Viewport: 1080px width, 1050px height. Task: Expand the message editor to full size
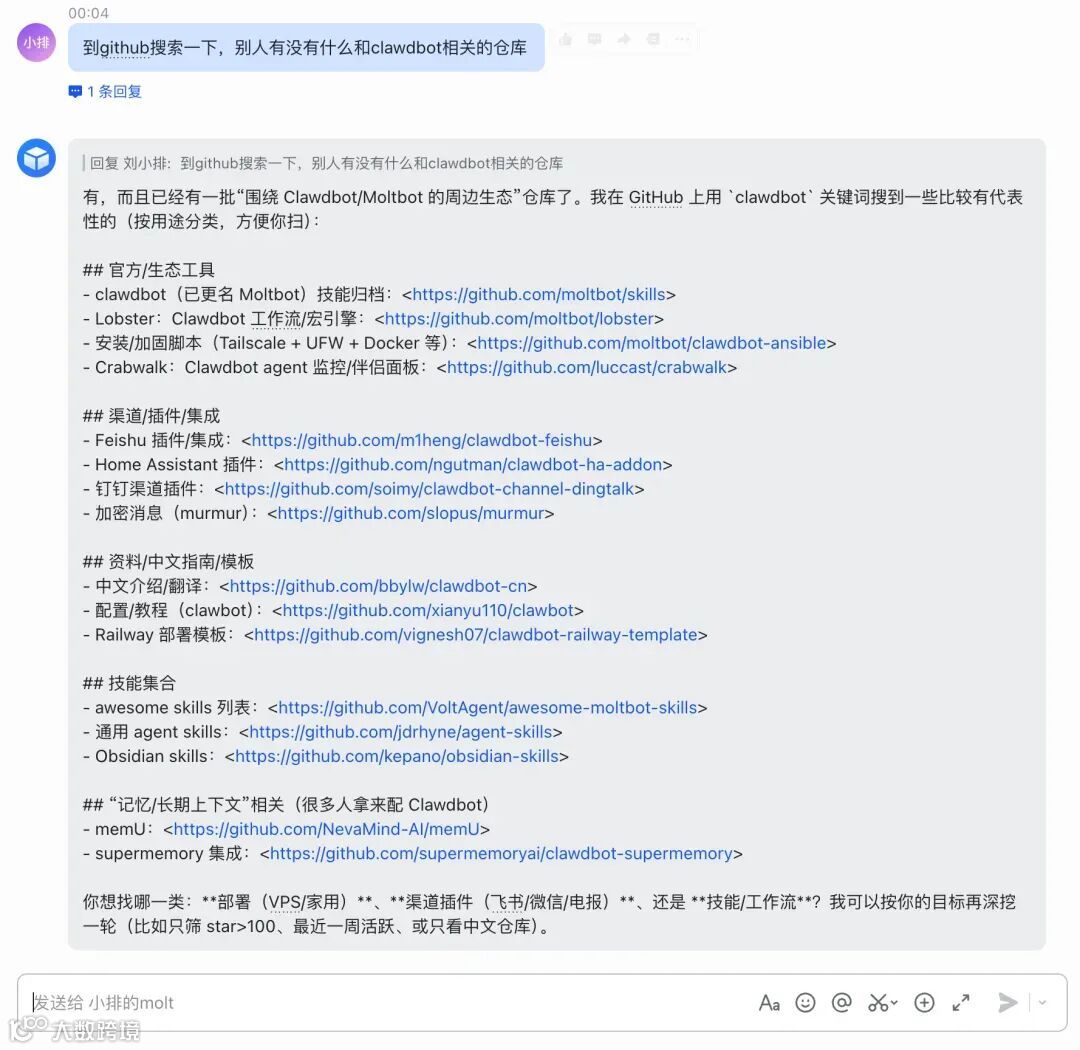coord(961,1002)
